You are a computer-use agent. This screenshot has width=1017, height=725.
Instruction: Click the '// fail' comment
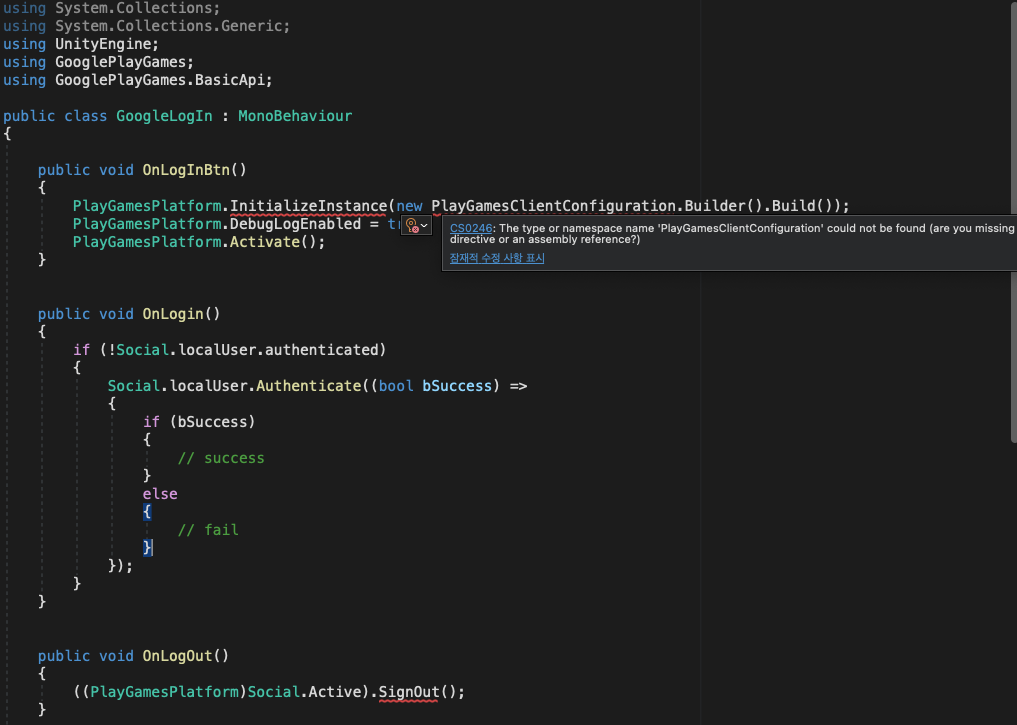[208, 530]
